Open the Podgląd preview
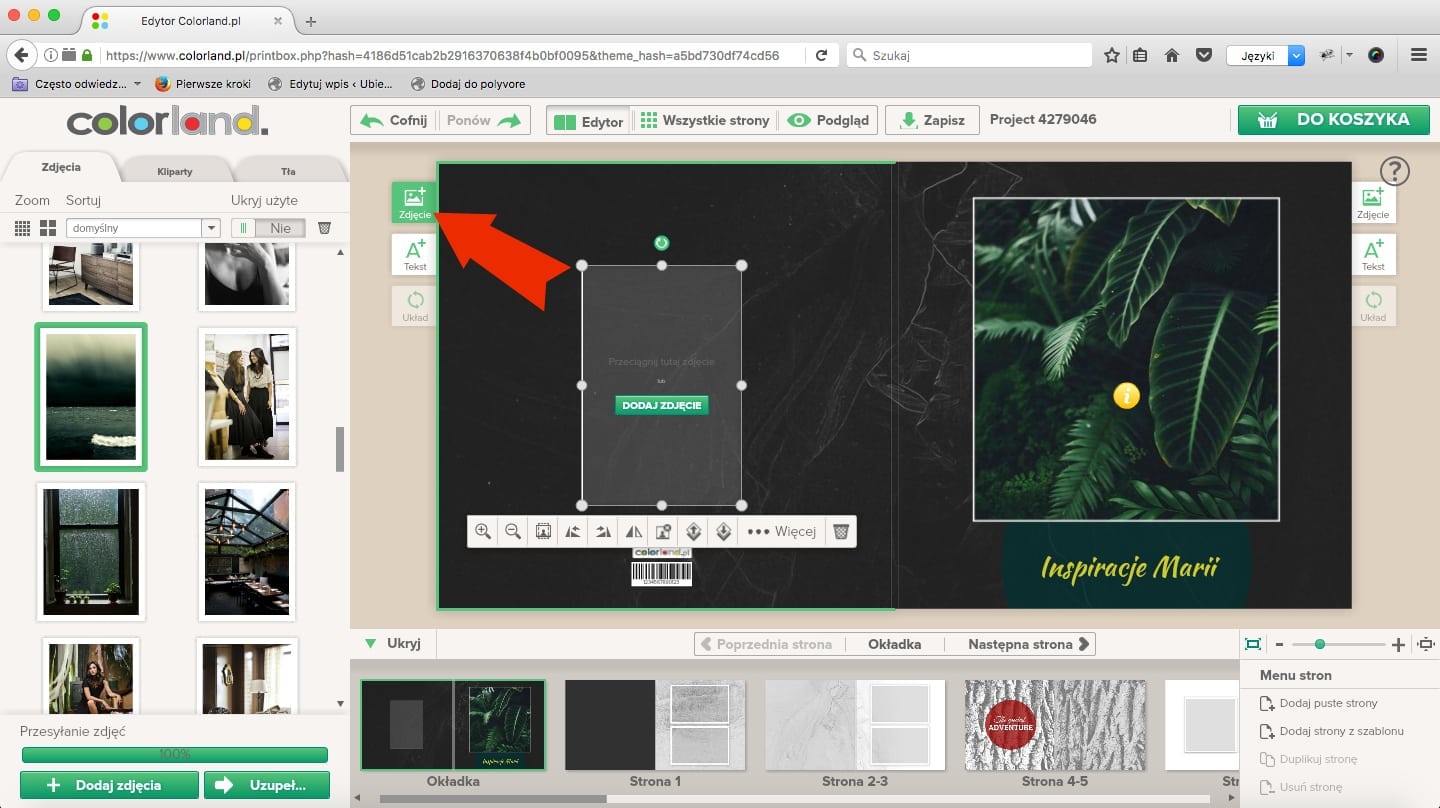 pyautogui.click(x=827, y=121)
